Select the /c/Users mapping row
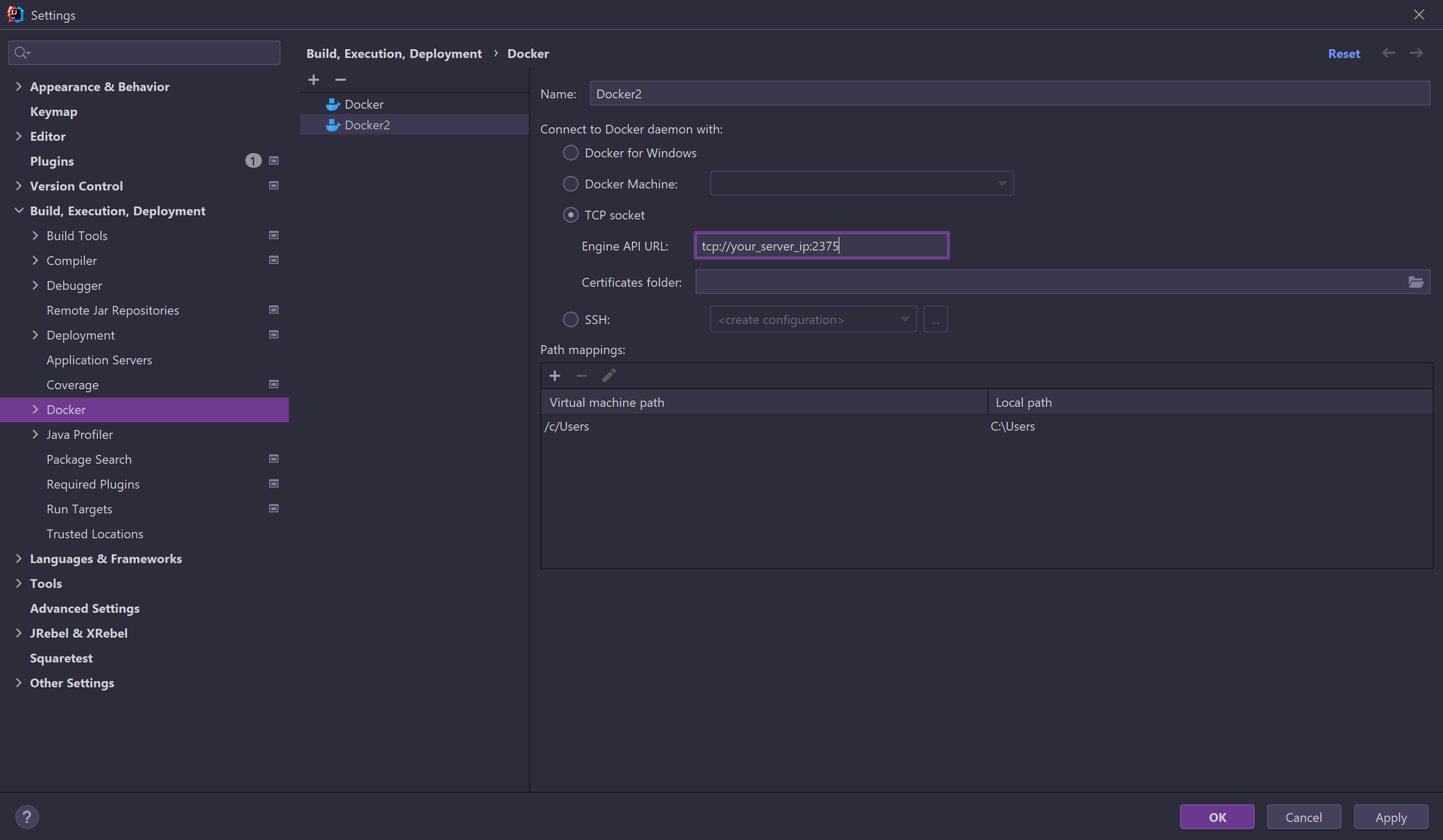Screen dimensions: 1443x840 986,426
